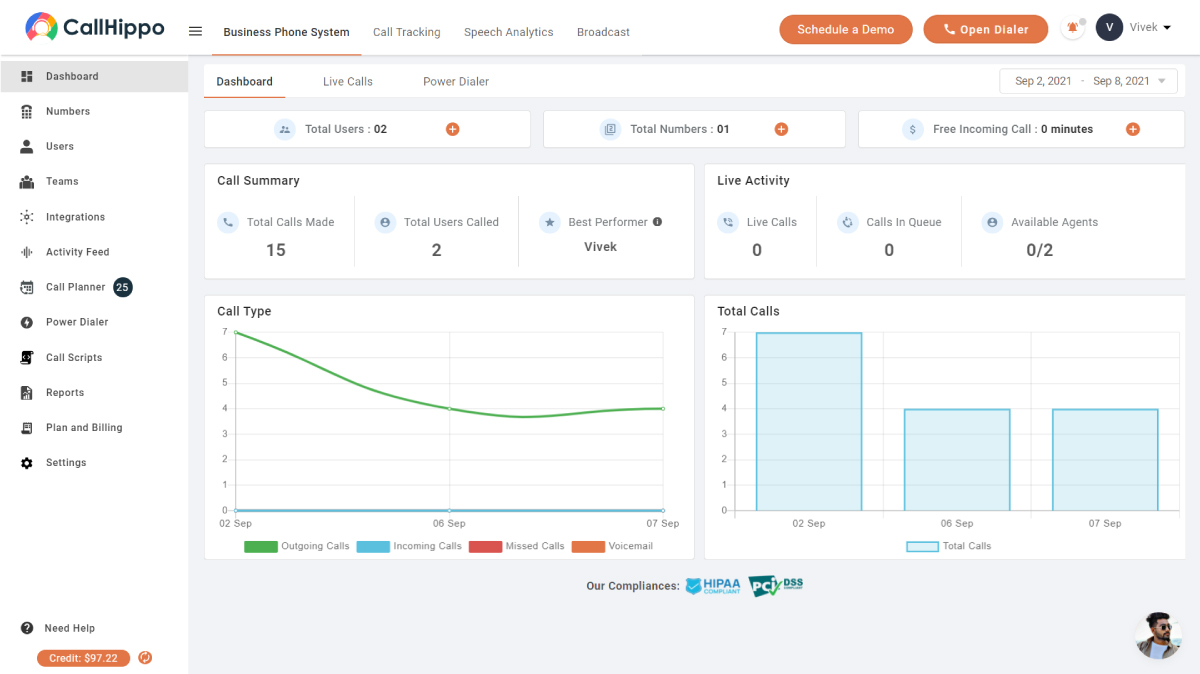
Task: Click the V user avatar circle
Action: tap(1109, 28)
